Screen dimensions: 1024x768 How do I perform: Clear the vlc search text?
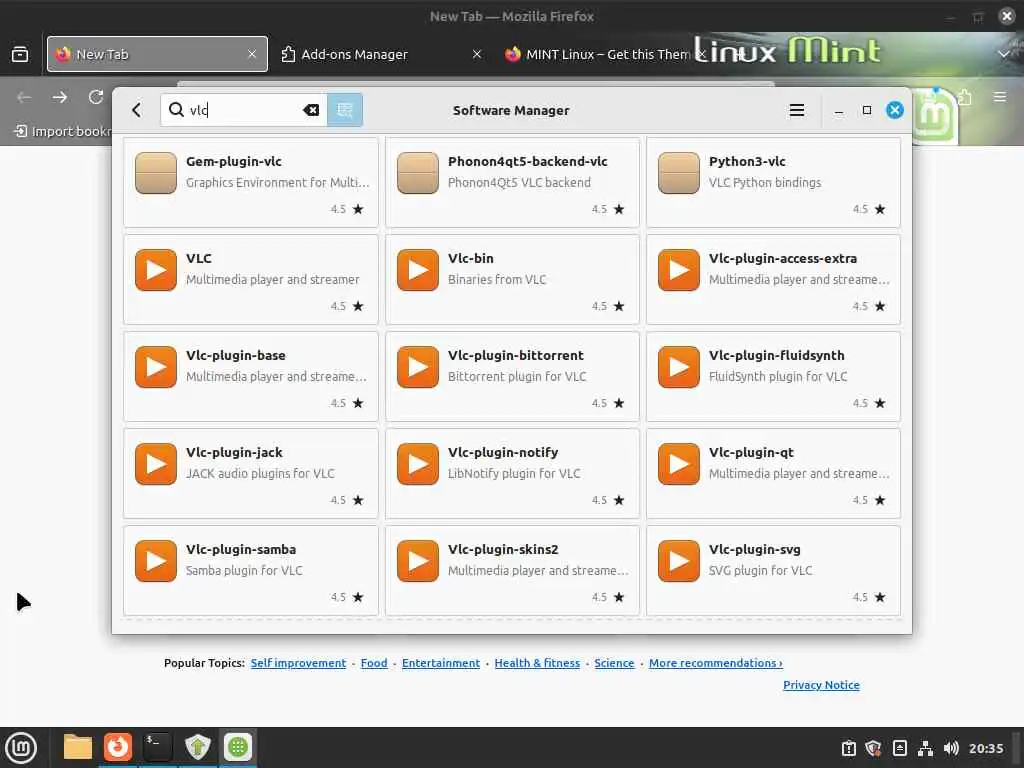tap(311, 110)
